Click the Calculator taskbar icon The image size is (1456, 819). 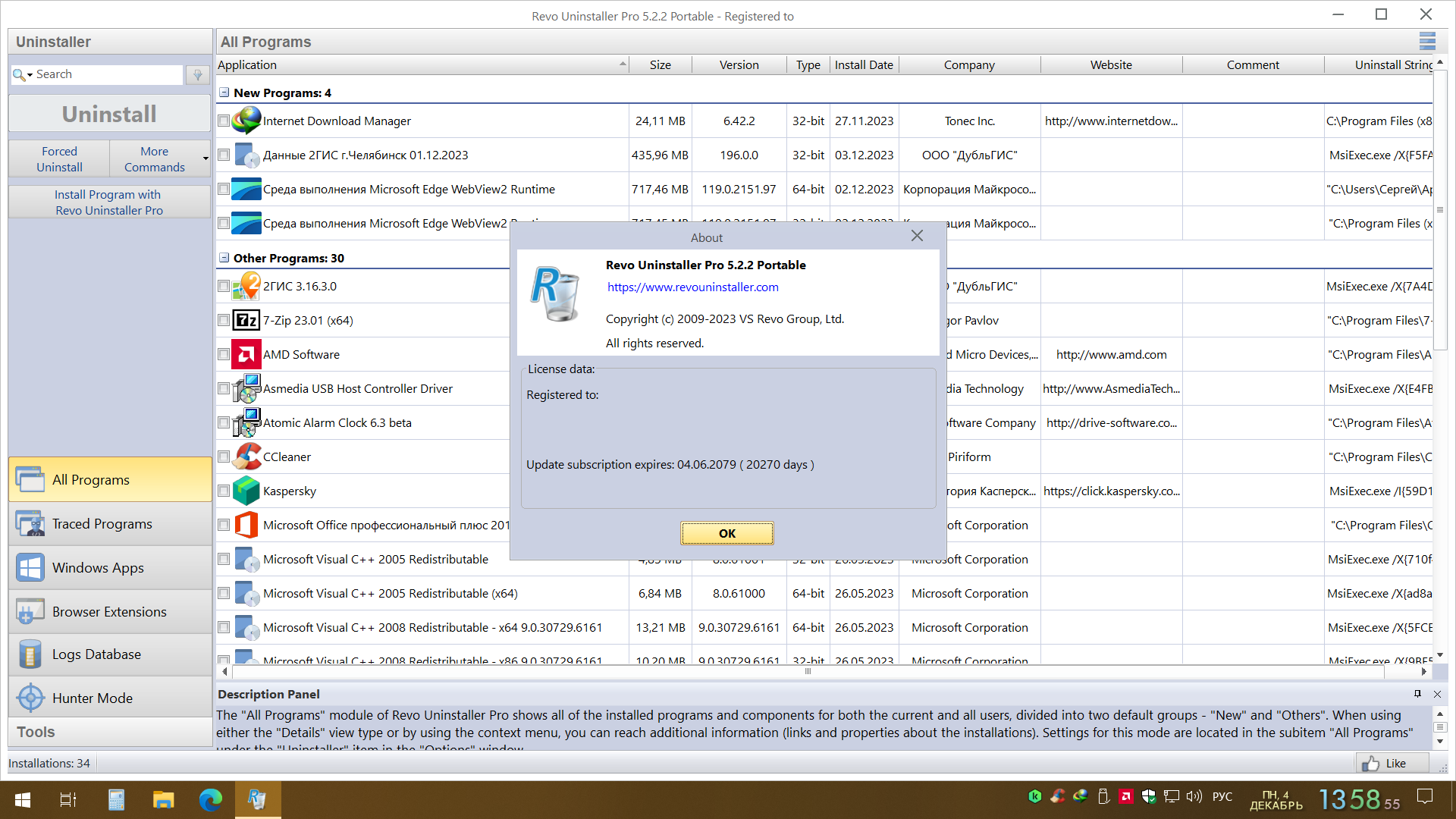point(116,799)
